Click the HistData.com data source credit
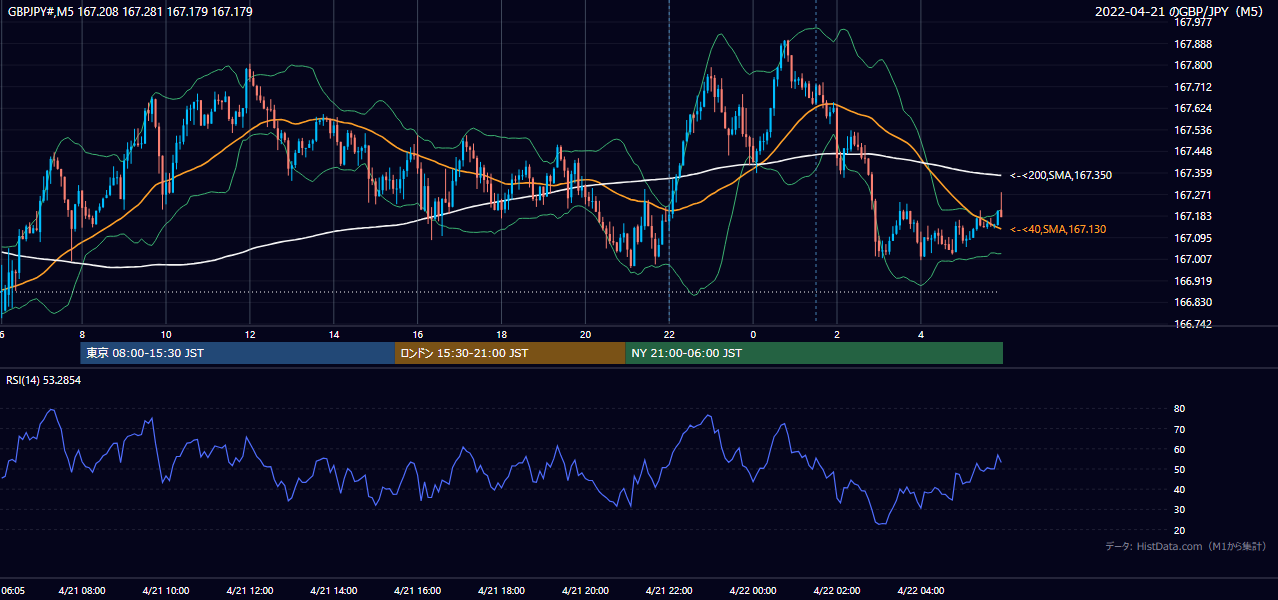Screen dimensions: 1278x600 coord(1186,547)
